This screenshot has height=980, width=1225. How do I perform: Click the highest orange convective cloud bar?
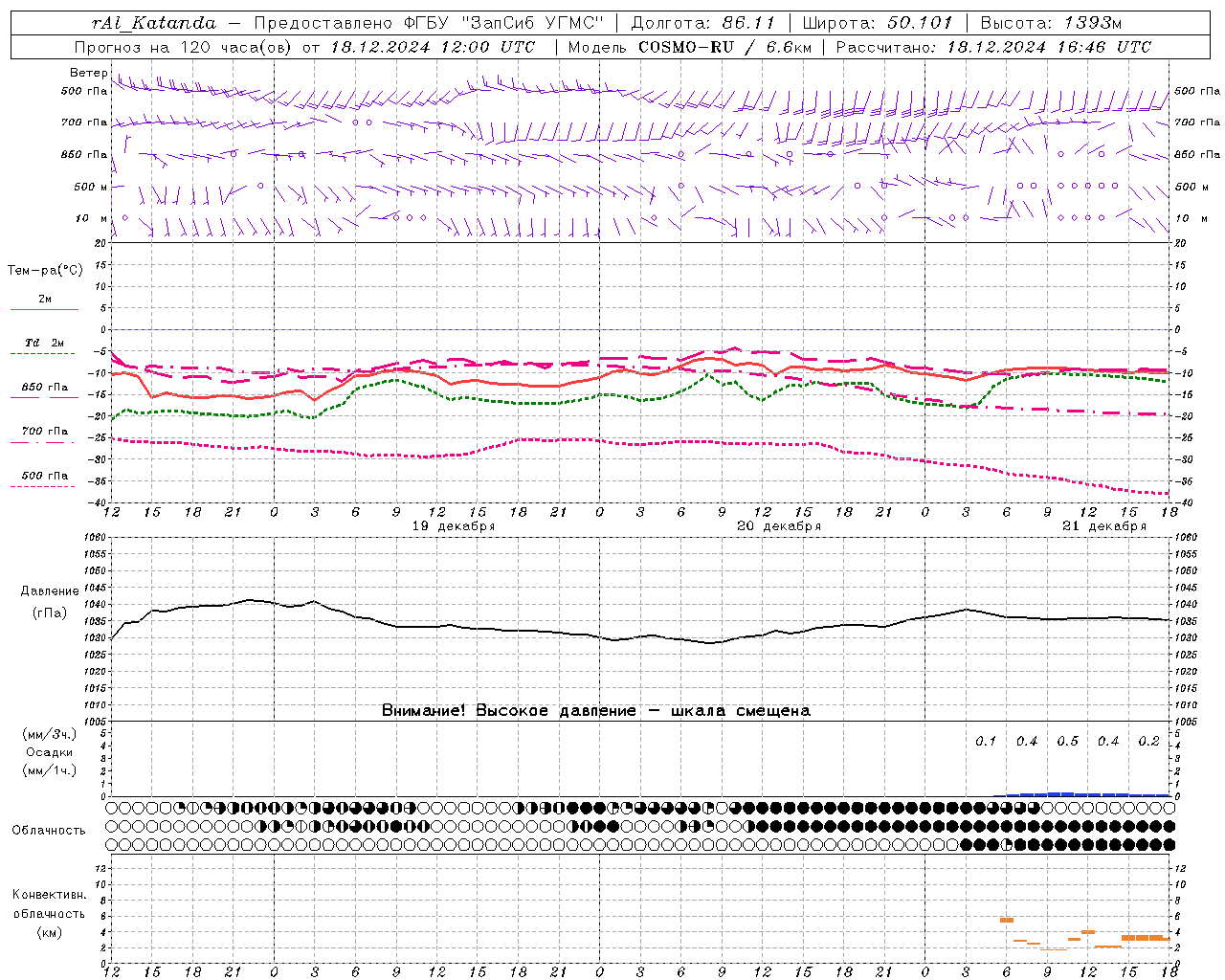point(1007,920)
